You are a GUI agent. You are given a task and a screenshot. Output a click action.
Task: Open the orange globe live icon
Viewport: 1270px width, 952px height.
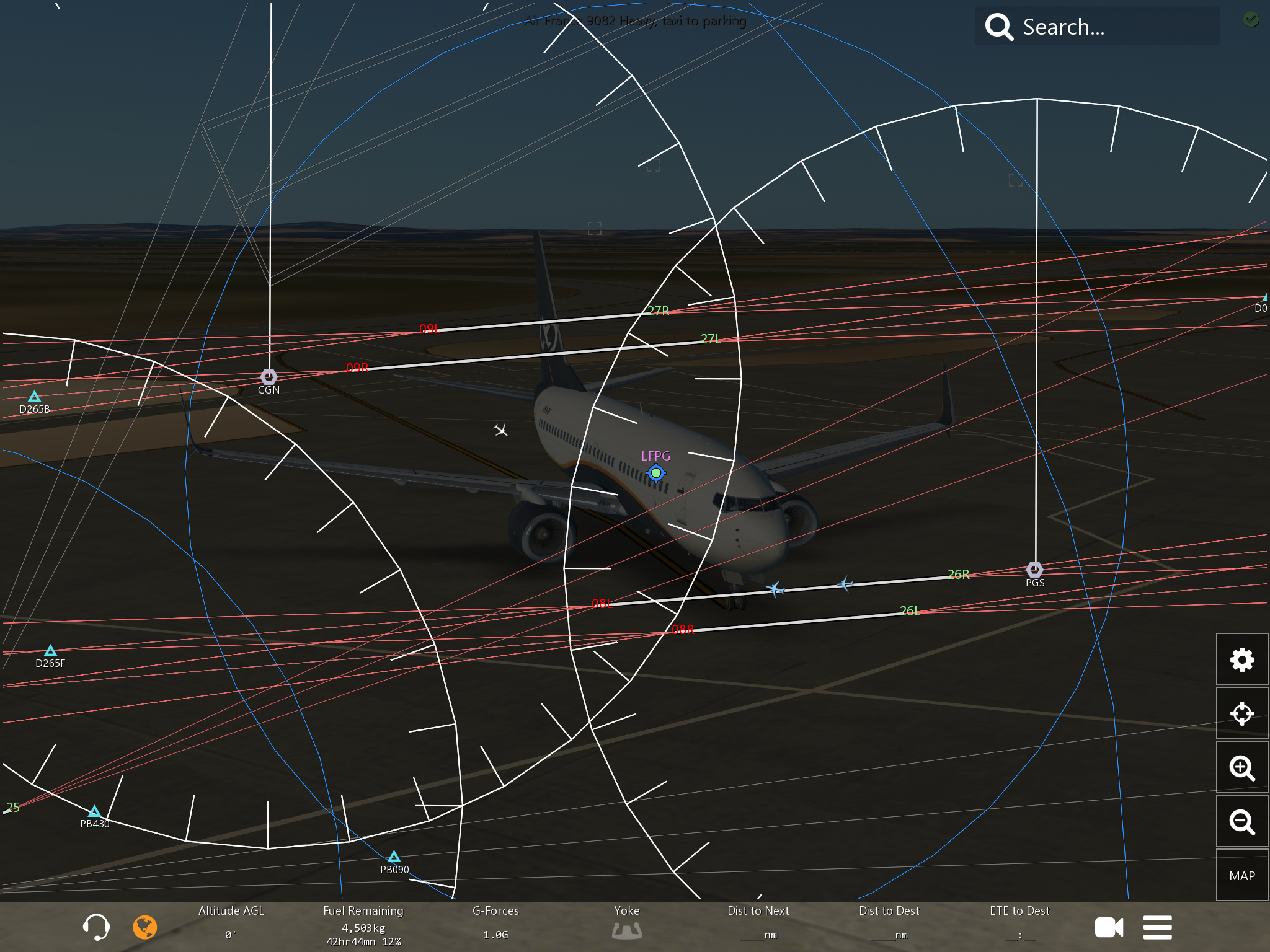pyautogui.click(x=145, y=927)
